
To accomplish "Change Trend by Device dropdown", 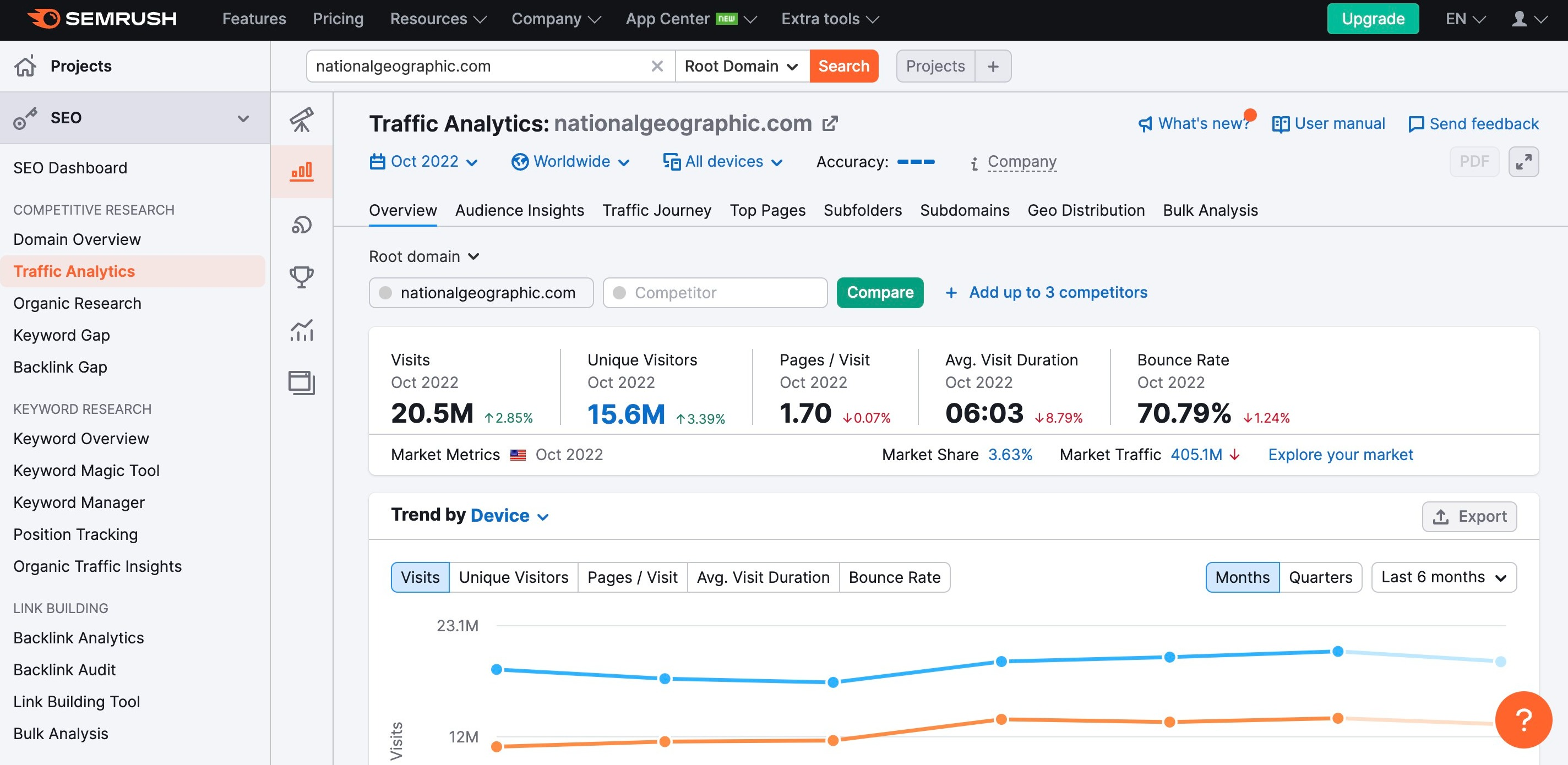I will 509,516.
